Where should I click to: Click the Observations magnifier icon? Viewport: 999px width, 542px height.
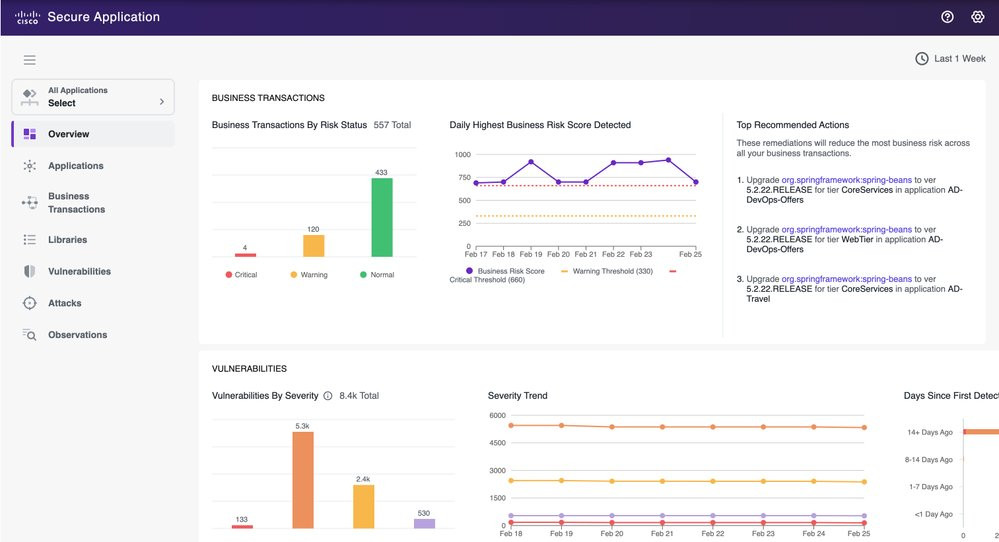pos(29,334)
